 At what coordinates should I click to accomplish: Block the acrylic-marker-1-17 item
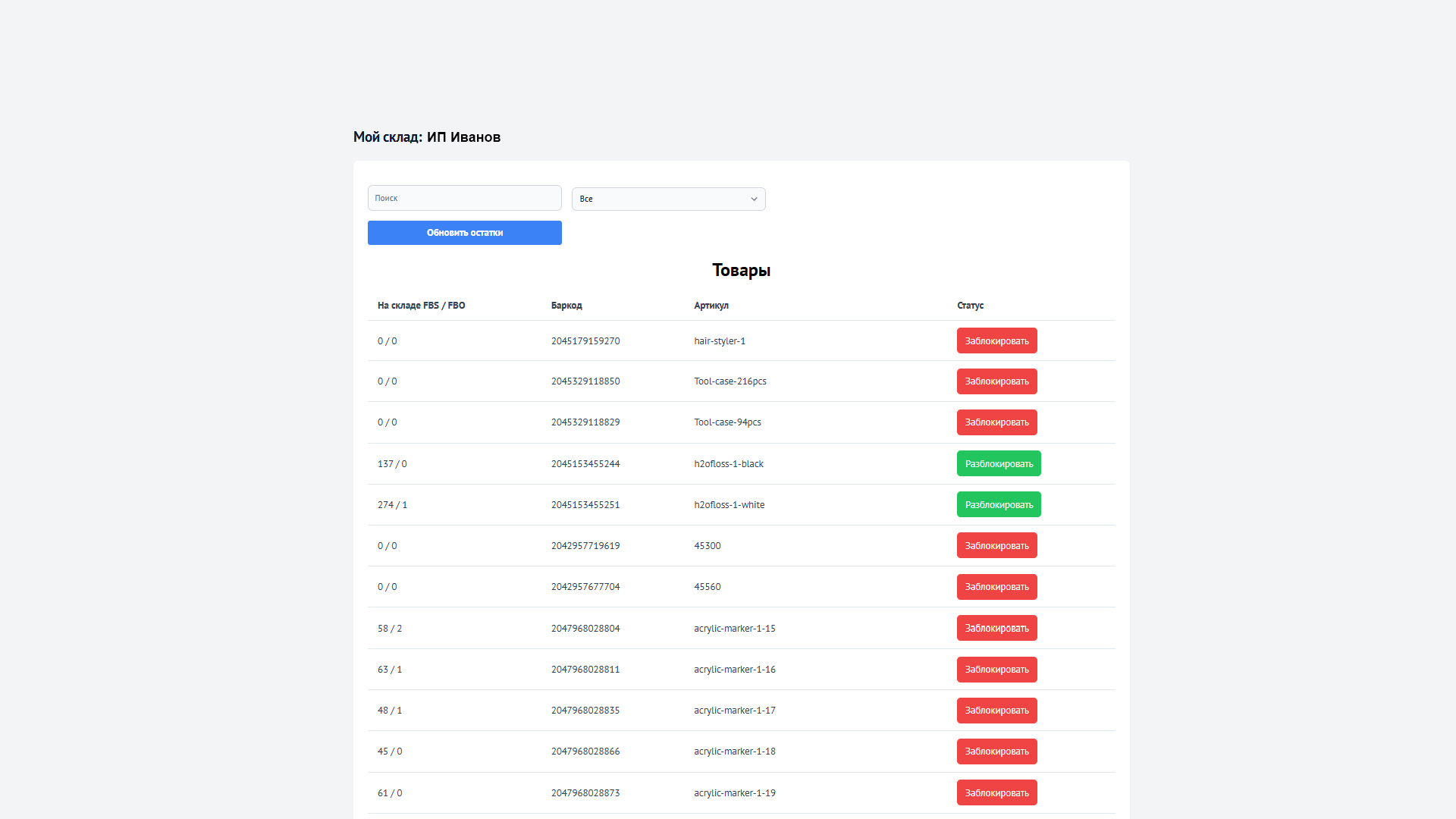(996, 711)
